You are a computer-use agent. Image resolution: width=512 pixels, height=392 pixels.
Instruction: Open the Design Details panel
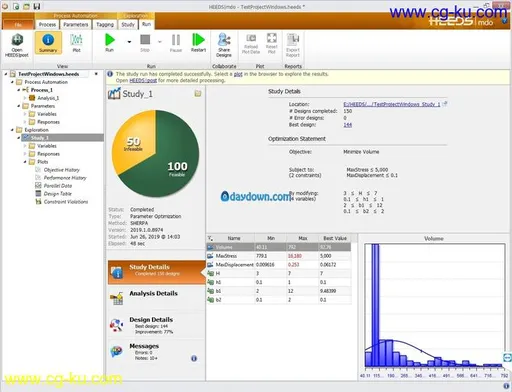pos(156,325)
